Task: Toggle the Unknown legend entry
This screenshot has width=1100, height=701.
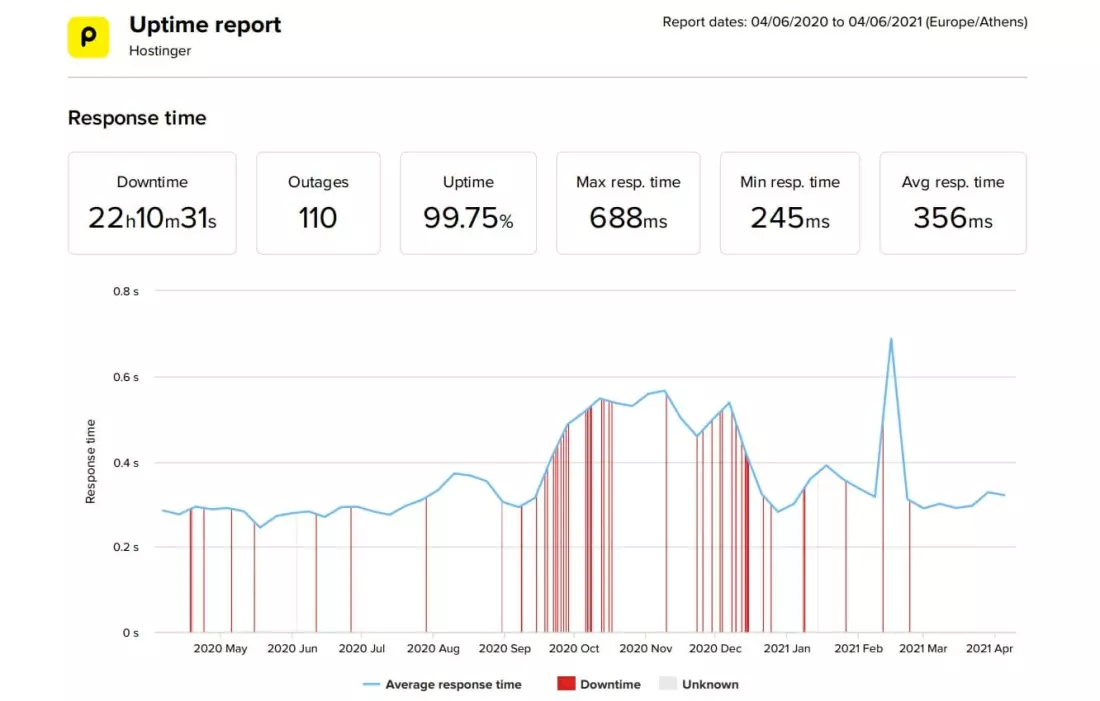Action: (710, 685)
